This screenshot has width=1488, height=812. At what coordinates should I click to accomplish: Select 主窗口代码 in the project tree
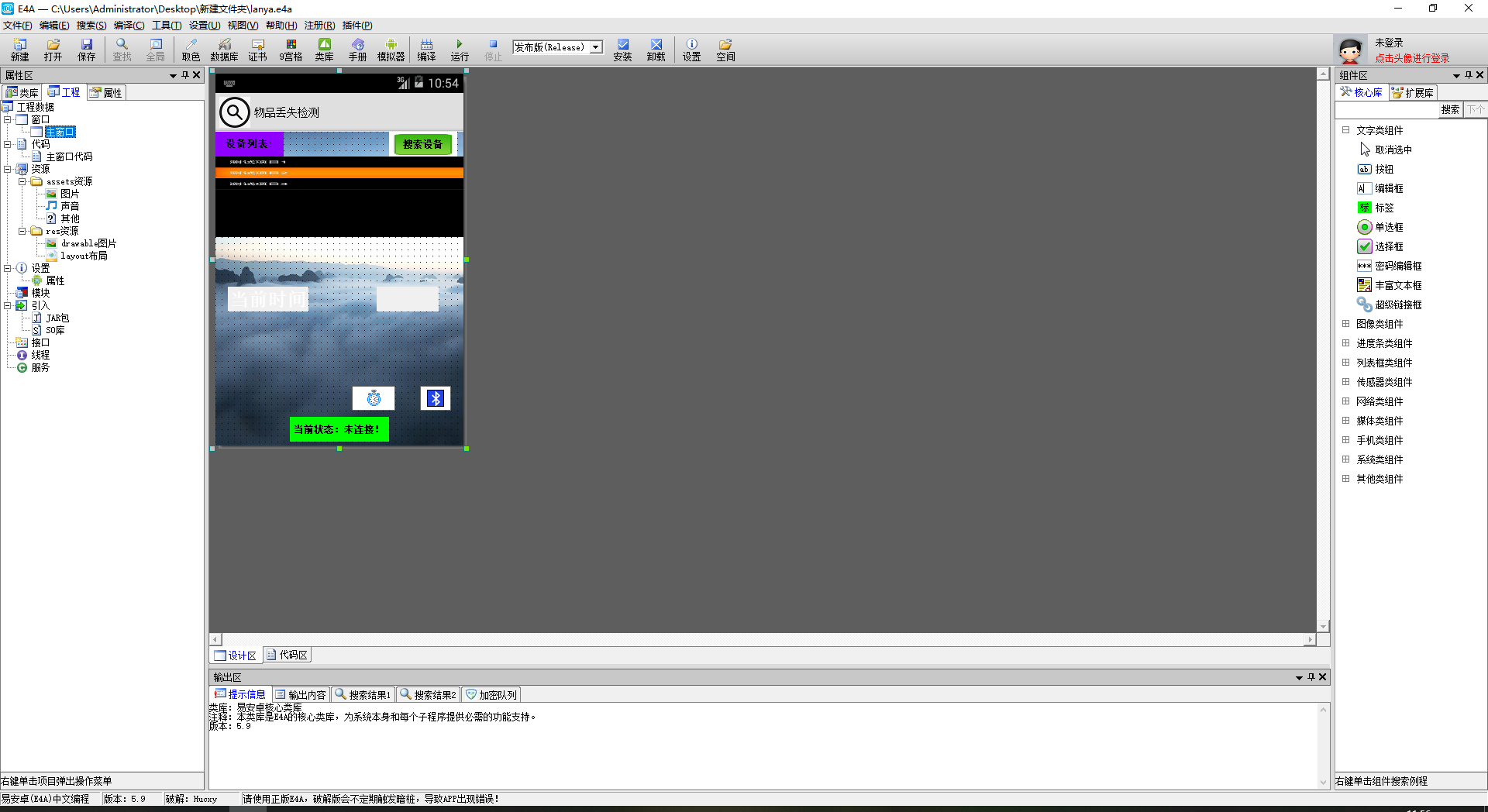click(x=62, y=157)
